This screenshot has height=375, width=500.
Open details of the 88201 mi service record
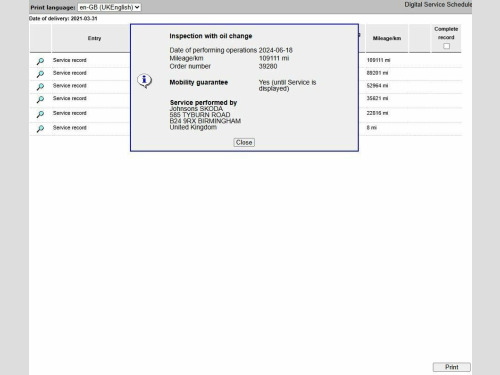coord(40,74)
